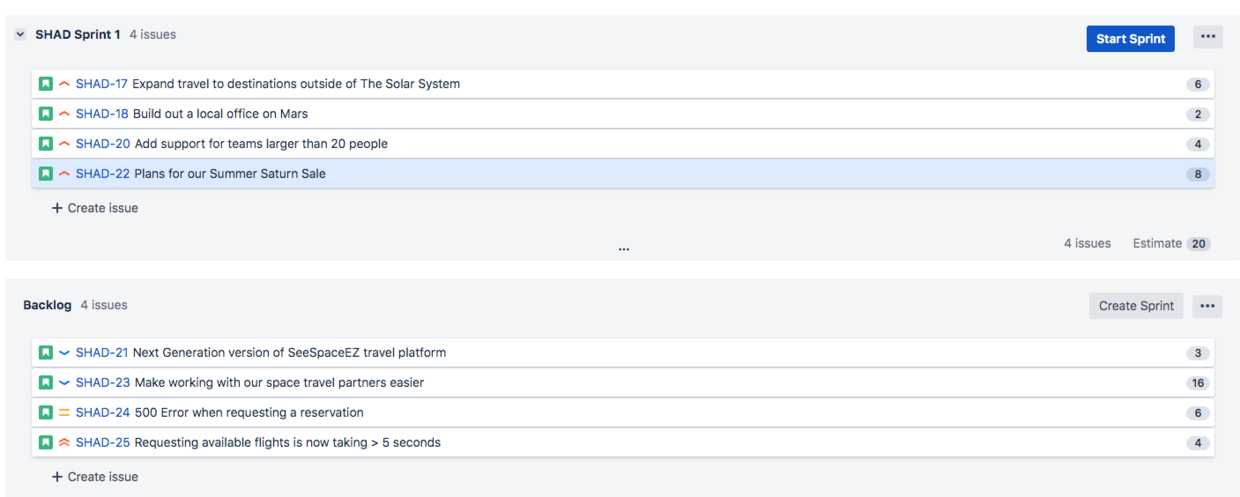Select the Summer Saturn Sale issue row
The image size is (1240, 497).
(600, 174)
